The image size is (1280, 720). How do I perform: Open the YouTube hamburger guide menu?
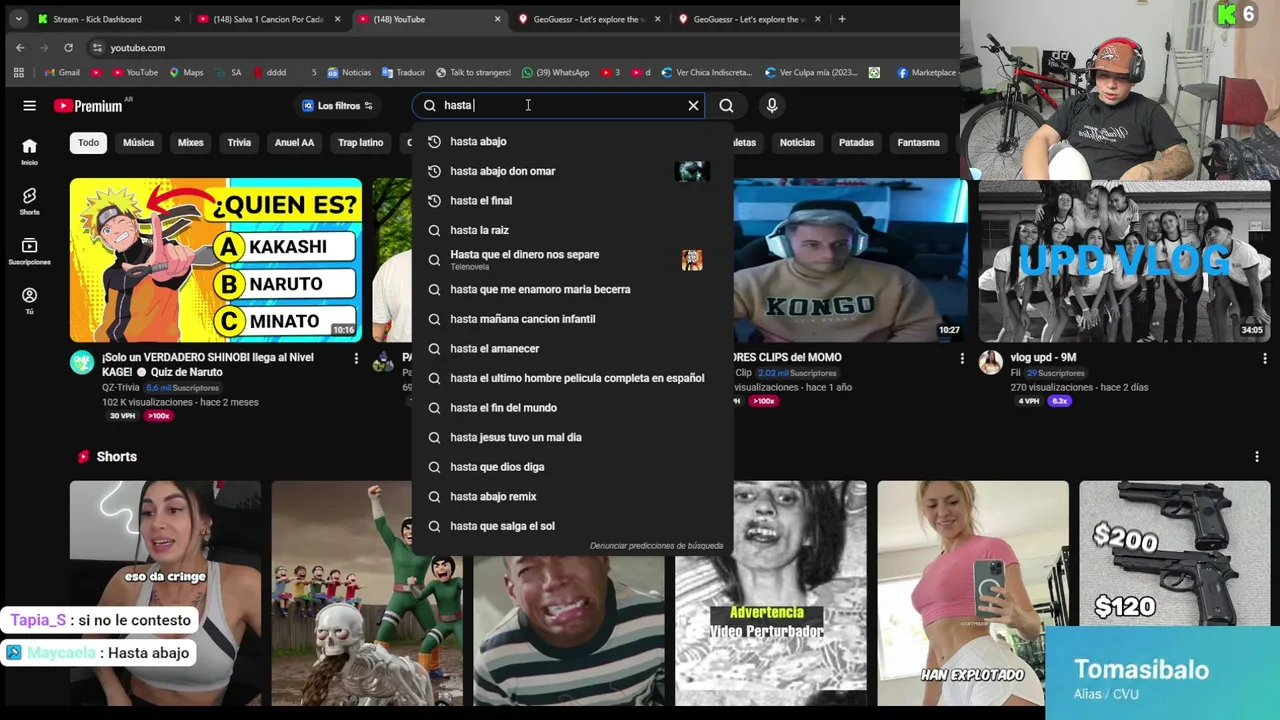[29, 105]
